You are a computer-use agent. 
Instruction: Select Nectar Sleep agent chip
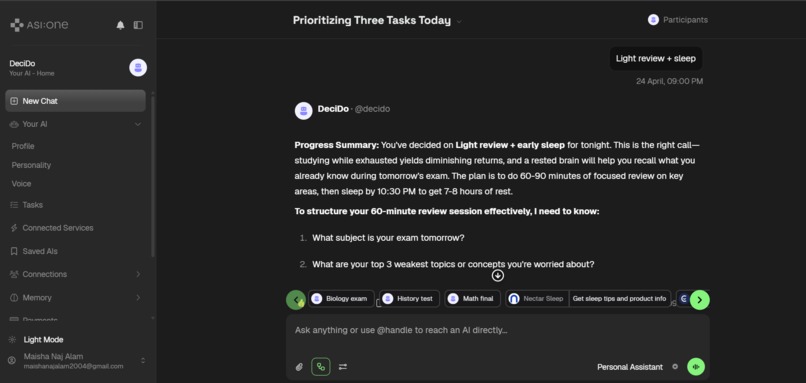click(538, 299)
